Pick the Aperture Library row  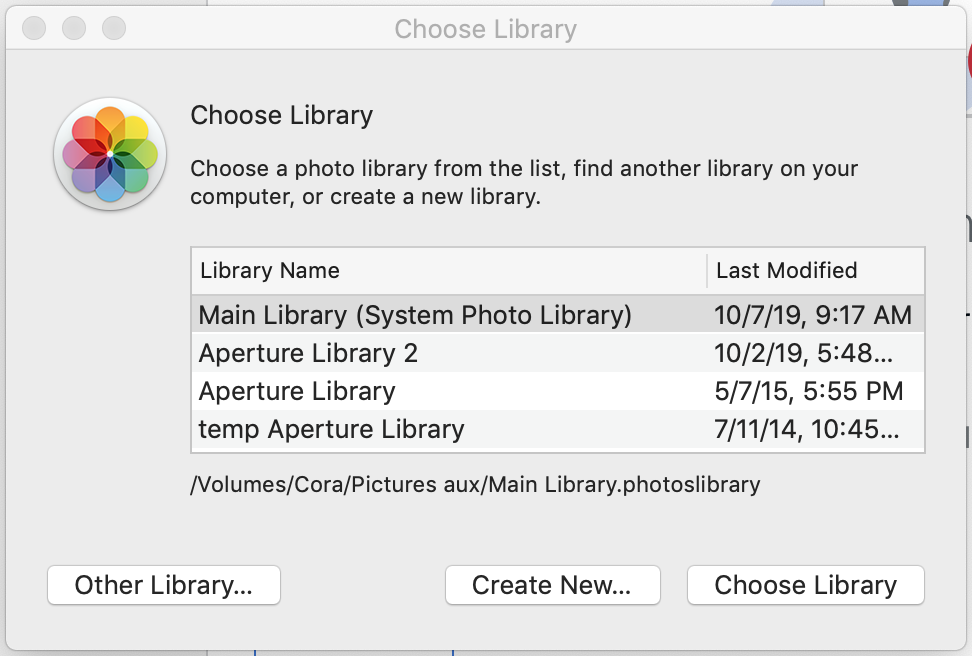(297, 392)
